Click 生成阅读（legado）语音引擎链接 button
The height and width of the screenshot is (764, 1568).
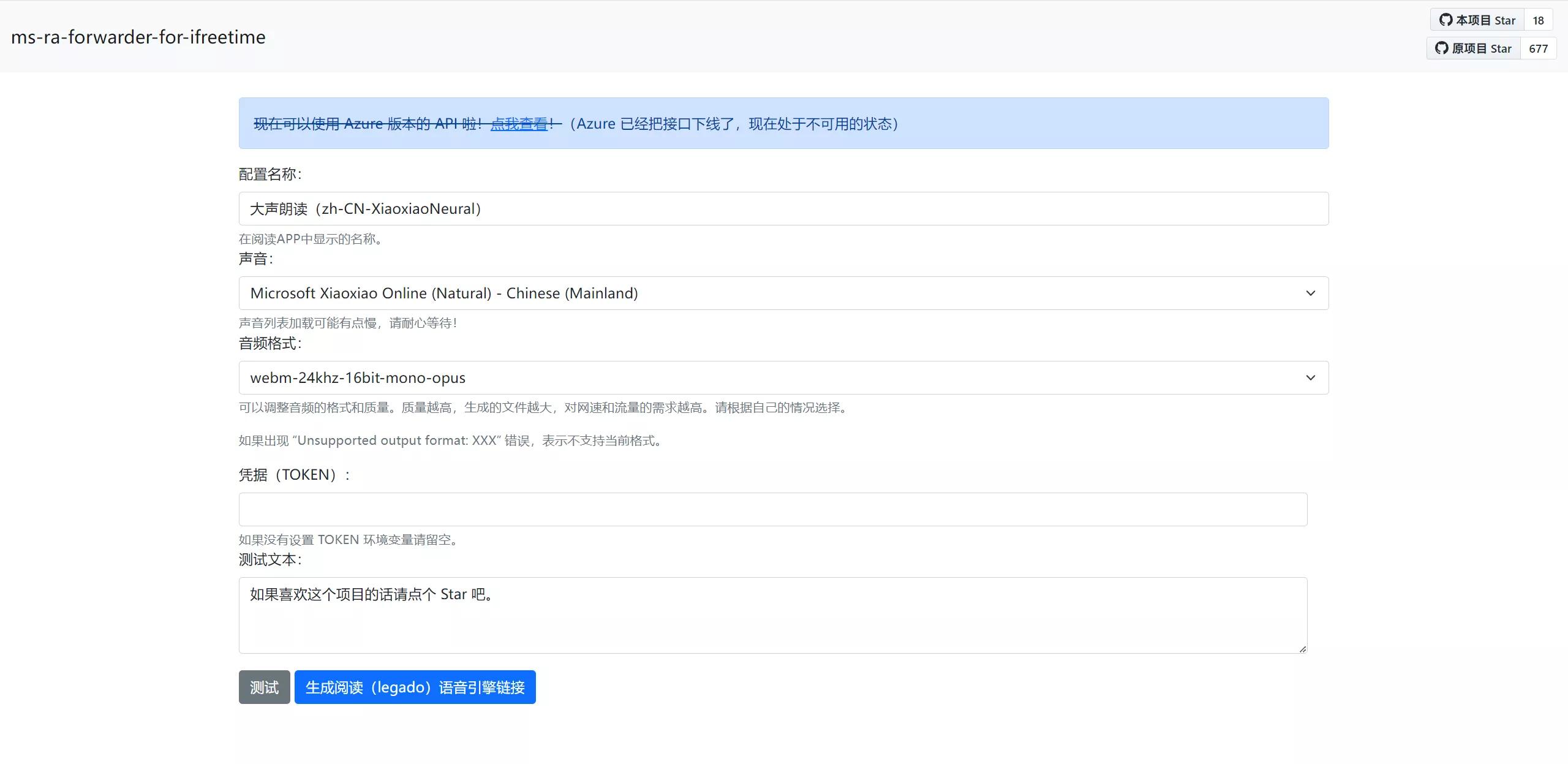click(415, 687)
